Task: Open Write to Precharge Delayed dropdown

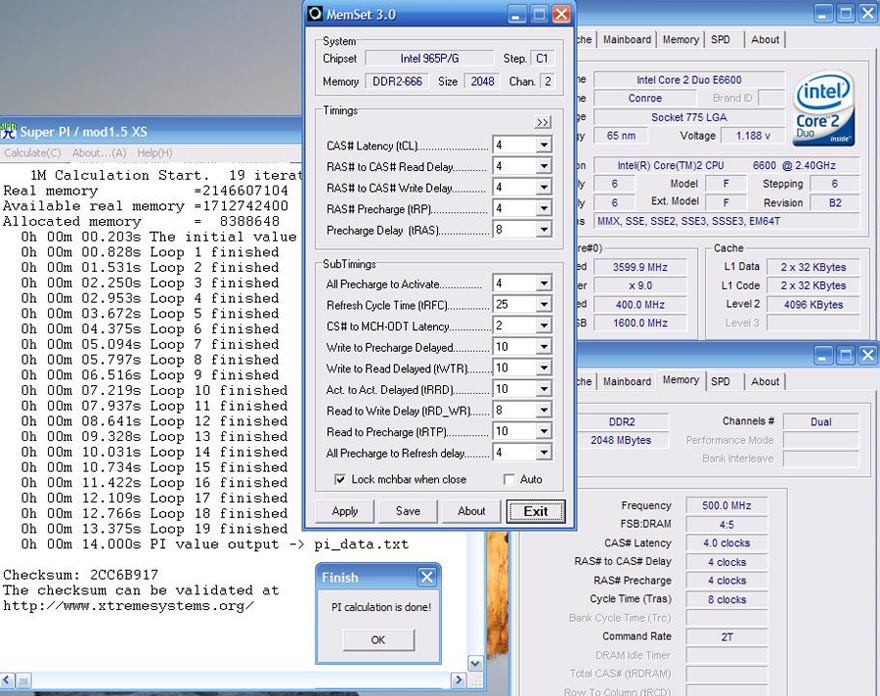Action: pos(543,347)
